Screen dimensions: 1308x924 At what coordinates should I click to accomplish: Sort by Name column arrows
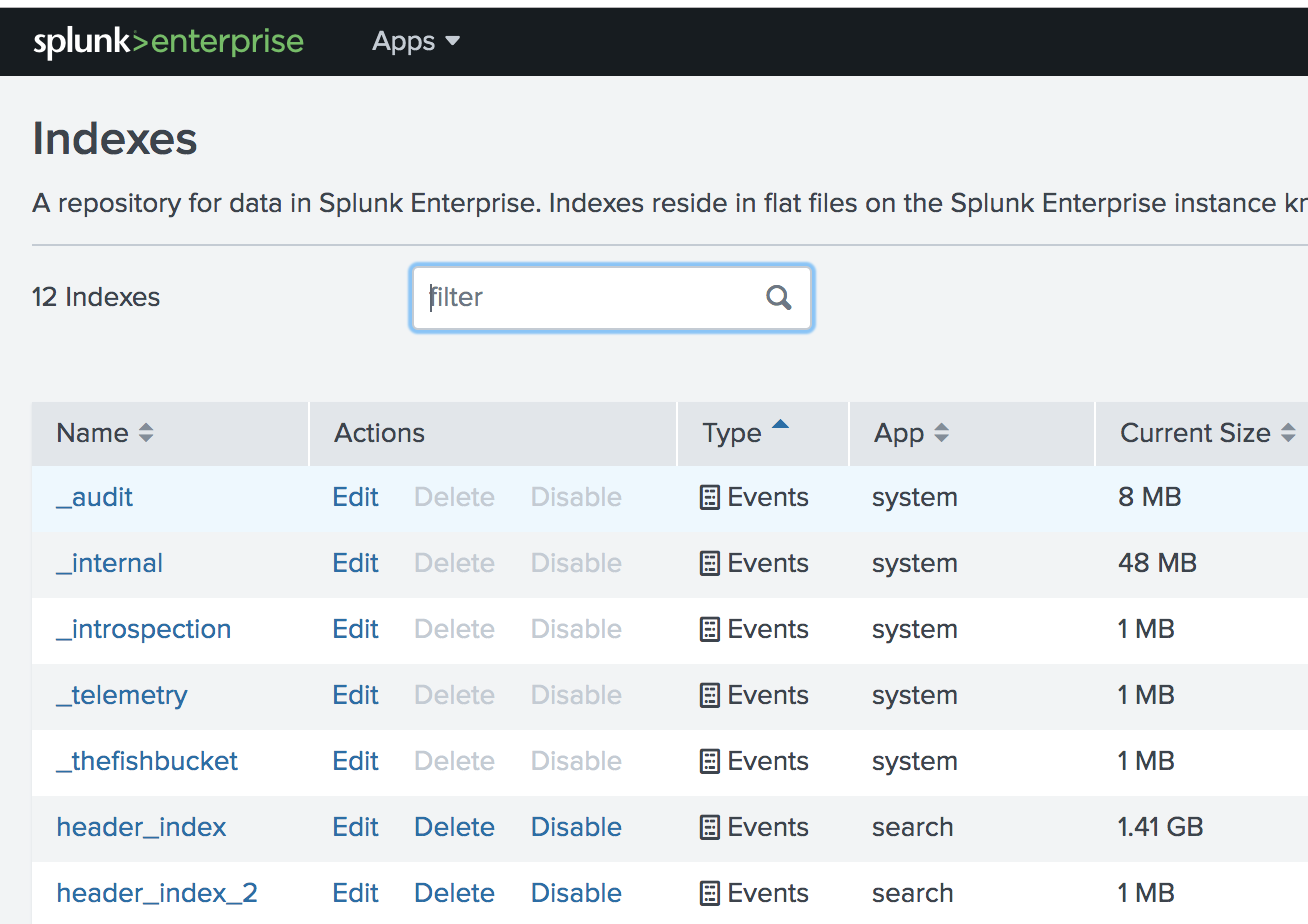[146, 433]
